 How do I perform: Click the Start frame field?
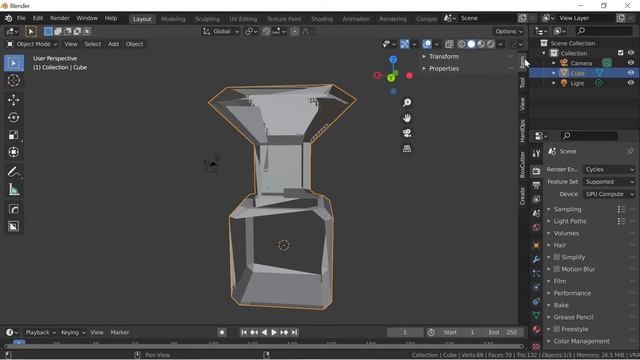[459, 332]
